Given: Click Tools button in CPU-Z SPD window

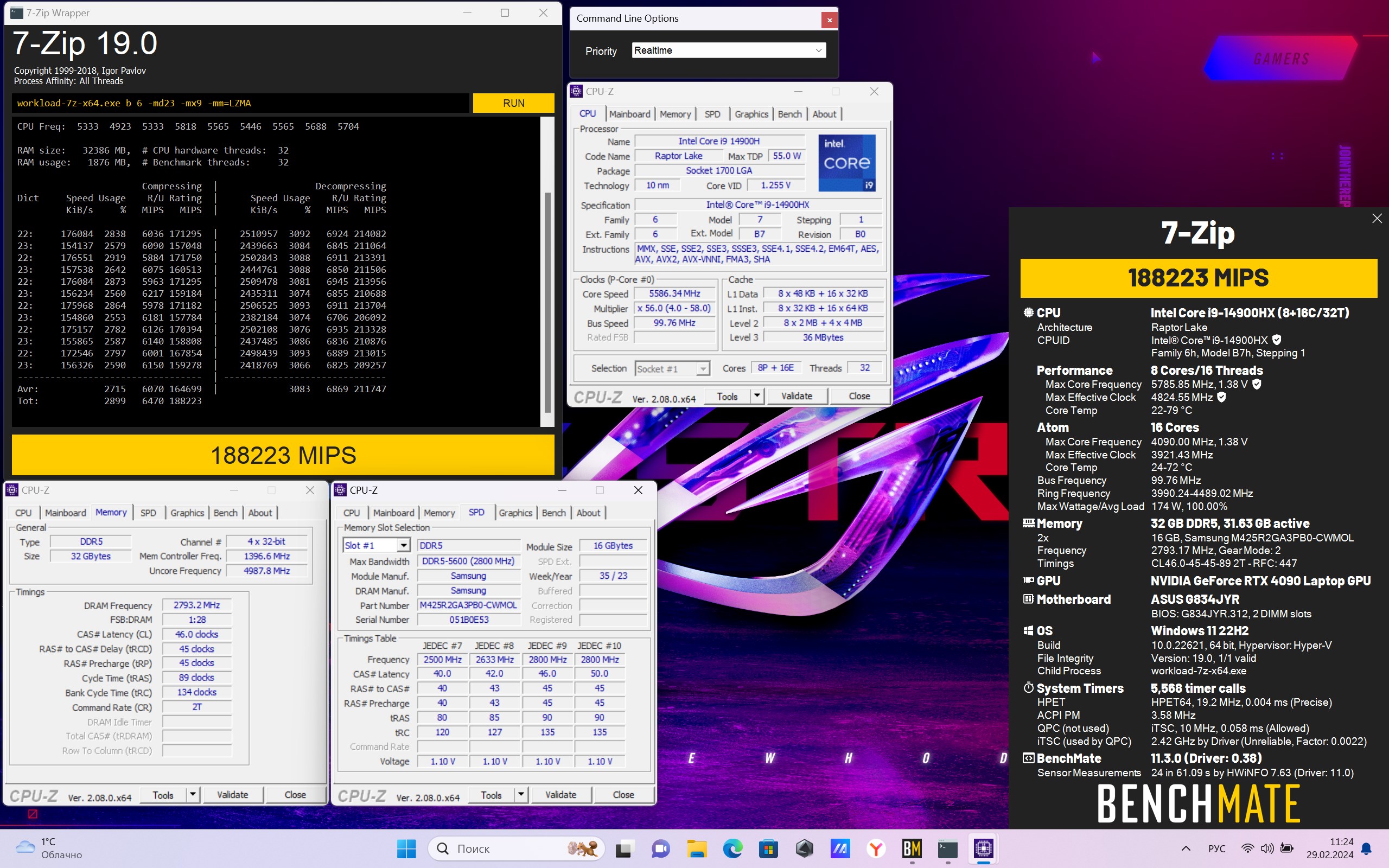Looking at the screenshot, I should point(492,795).
